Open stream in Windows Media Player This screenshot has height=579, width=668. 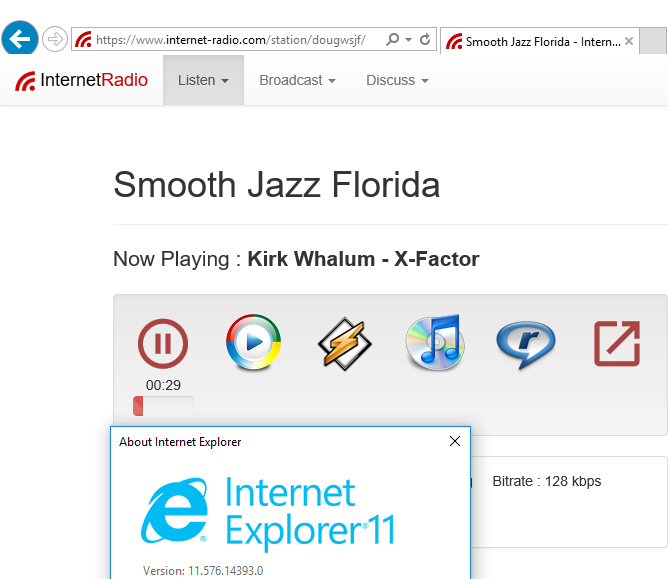click(x=253, y=343)
